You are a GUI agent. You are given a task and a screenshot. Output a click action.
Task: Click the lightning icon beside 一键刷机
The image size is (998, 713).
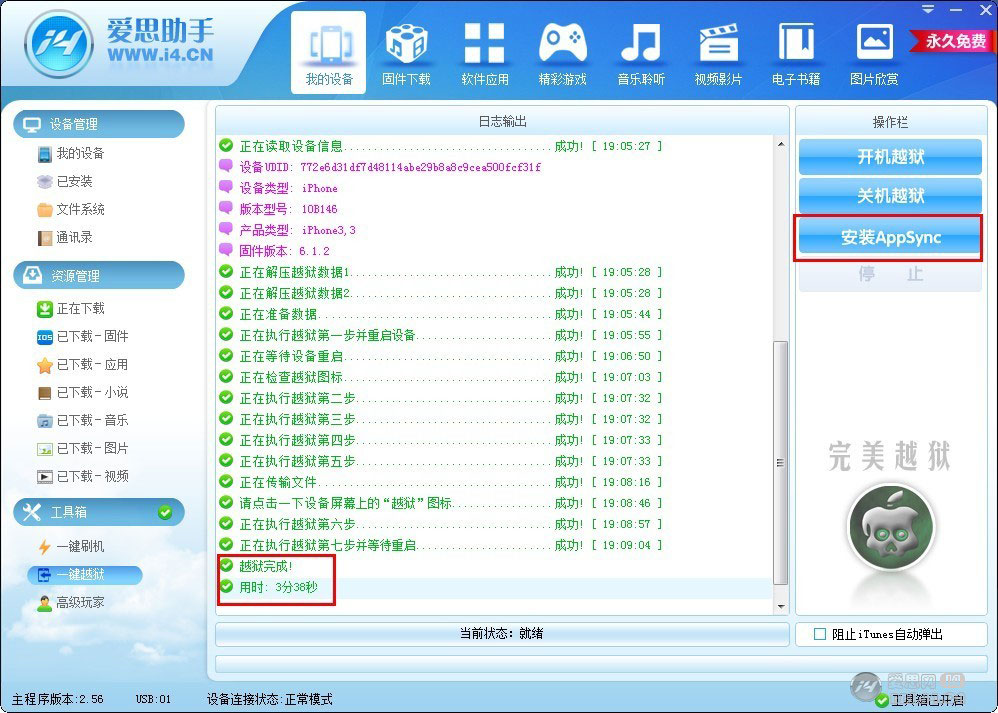pos(45,546)
